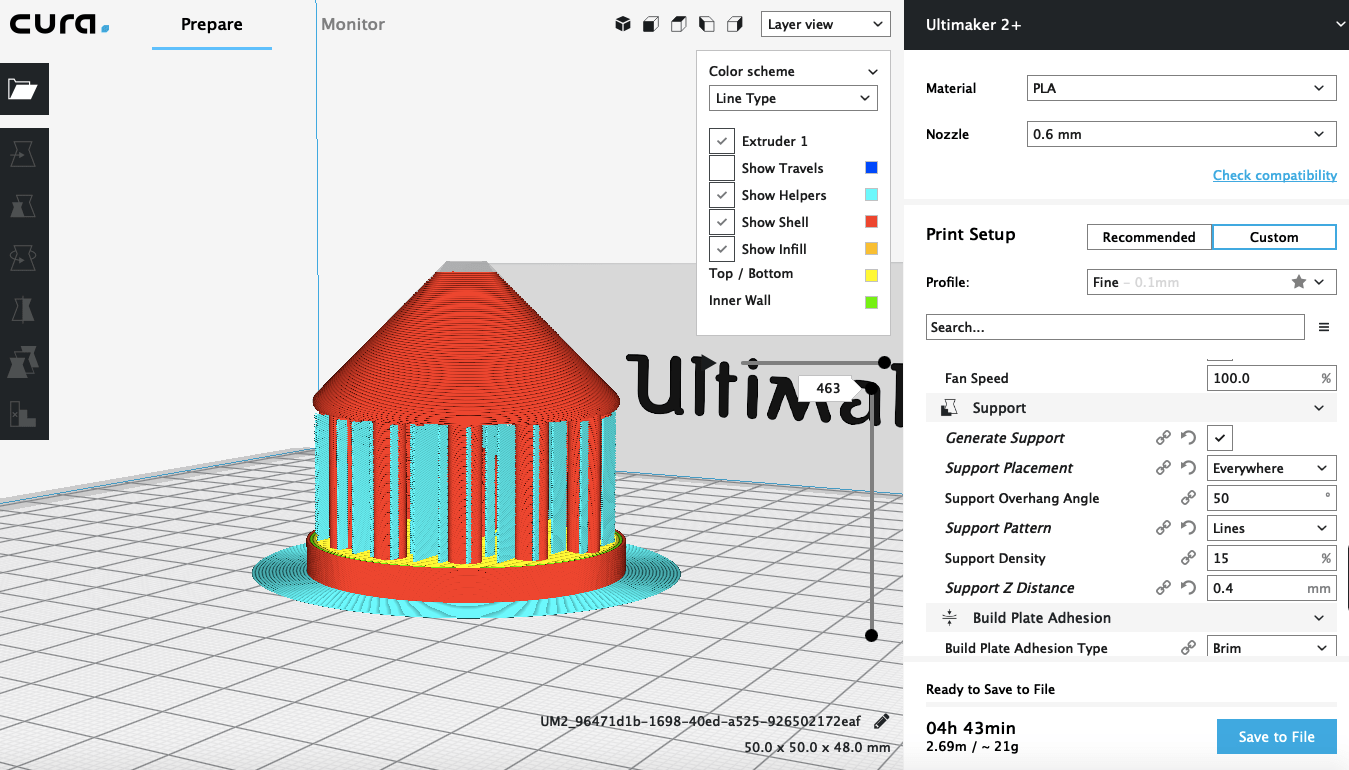Toggle the Generate Support checkbox
This screenshot has width=1349, height=770.
coord(1220,438)
